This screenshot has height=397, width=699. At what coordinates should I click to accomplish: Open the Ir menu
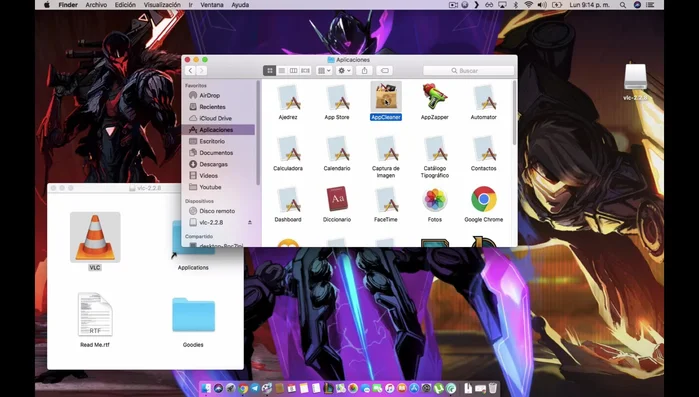(x=190, y=5)
